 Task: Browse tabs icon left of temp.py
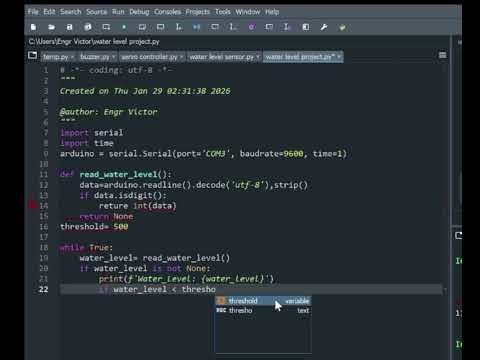click(32, 55)
